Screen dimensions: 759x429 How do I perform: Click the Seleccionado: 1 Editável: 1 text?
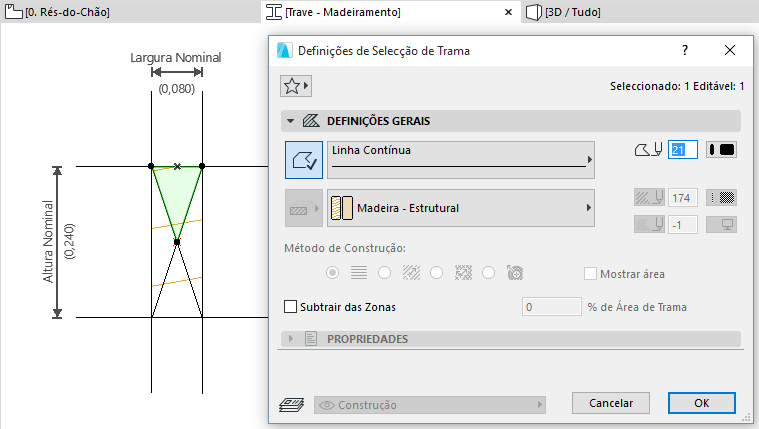677,86
